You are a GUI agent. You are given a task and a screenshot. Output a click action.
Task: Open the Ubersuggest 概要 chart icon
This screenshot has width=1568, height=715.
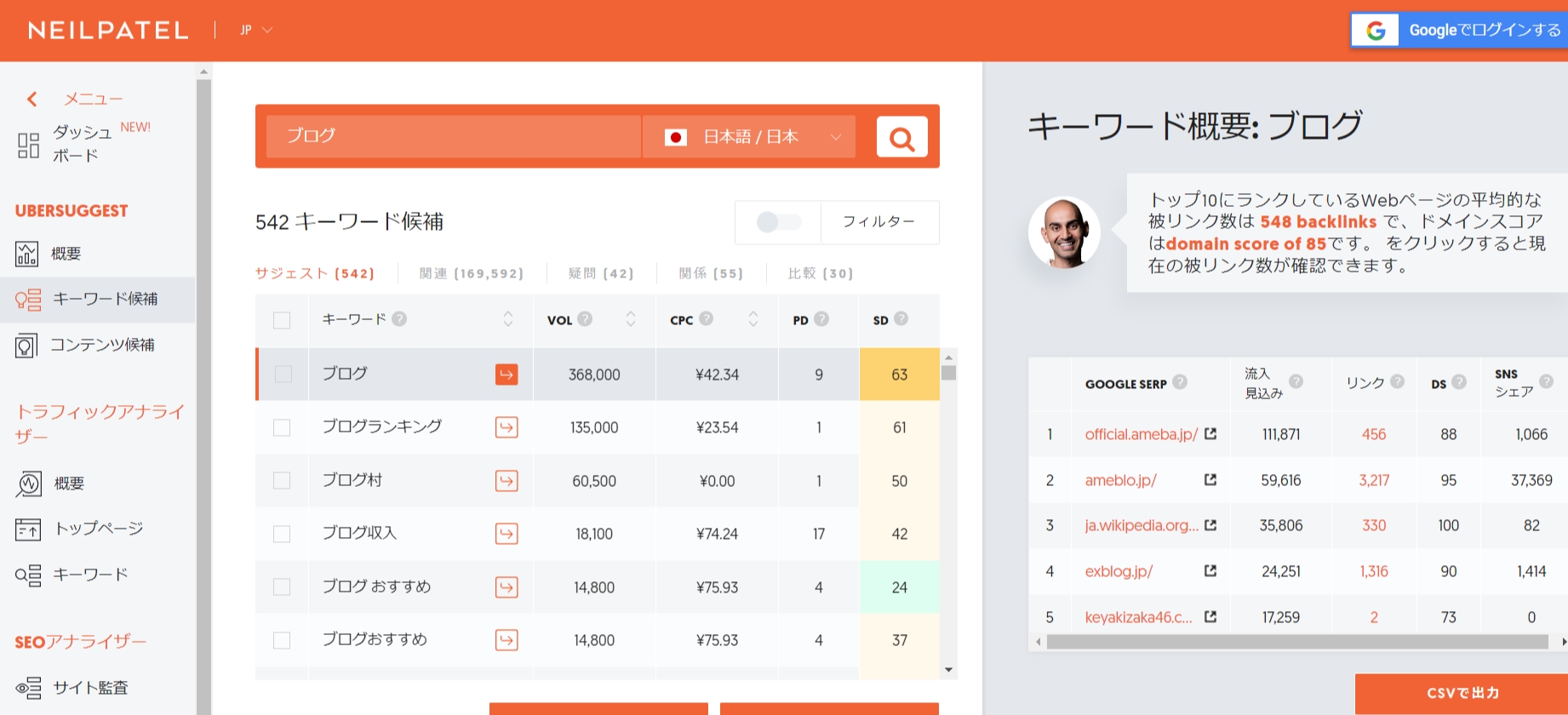(x=26, y=254)
